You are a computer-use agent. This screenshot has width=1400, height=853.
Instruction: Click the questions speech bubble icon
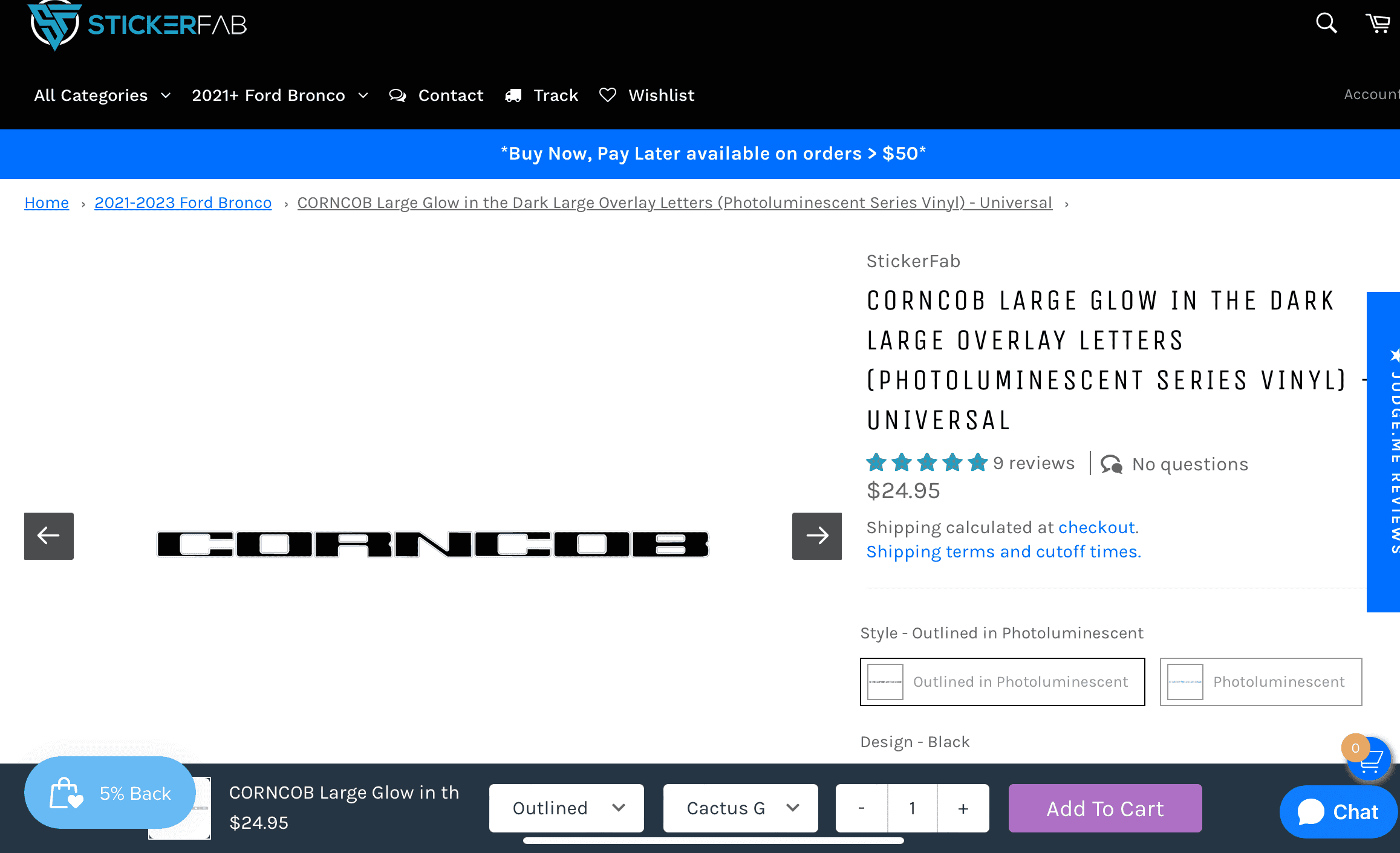point(1112,464)
